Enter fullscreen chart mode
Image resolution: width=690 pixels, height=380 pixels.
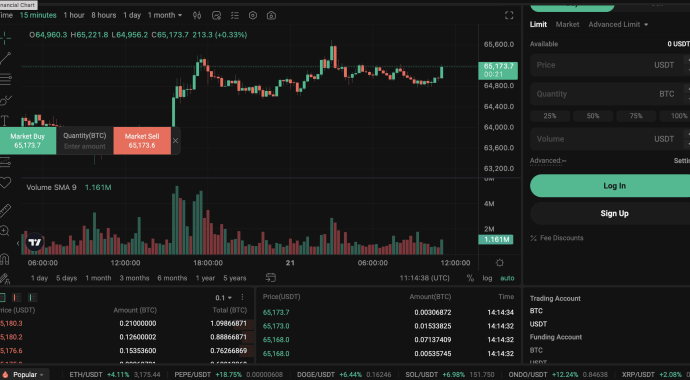tap(509, 15)
